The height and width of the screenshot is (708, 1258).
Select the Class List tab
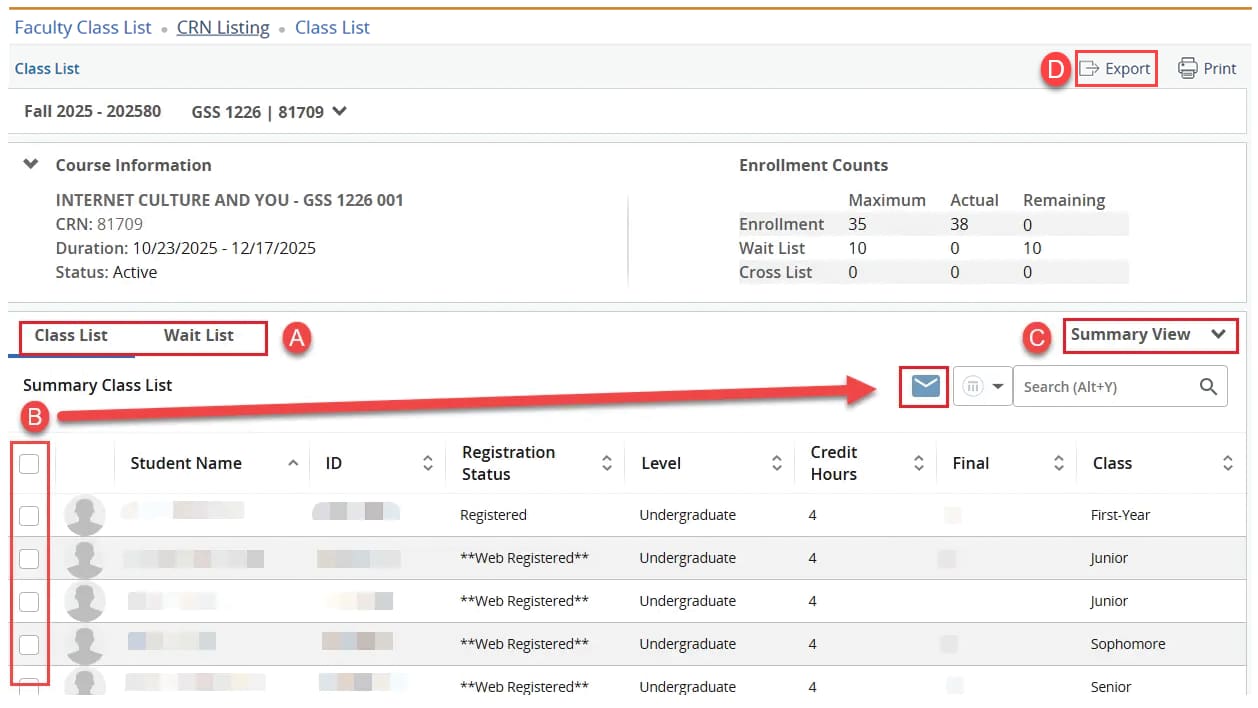point(71,336)
